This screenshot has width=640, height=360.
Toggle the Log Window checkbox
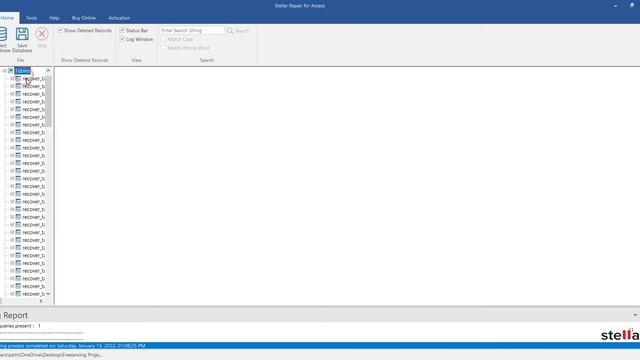tap(122, 39)
